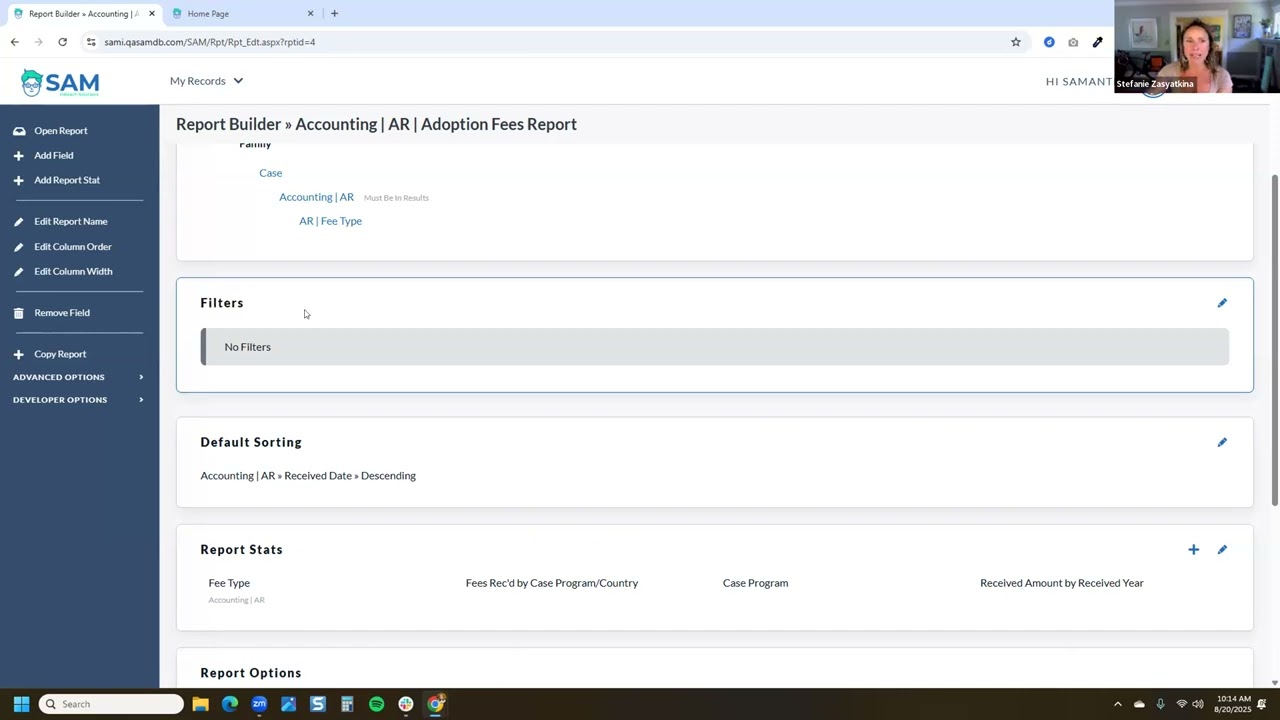Click the Remove Field trash icon
Image resolution: width=1280 pixels, height=720 pixels.
point(18,313)
